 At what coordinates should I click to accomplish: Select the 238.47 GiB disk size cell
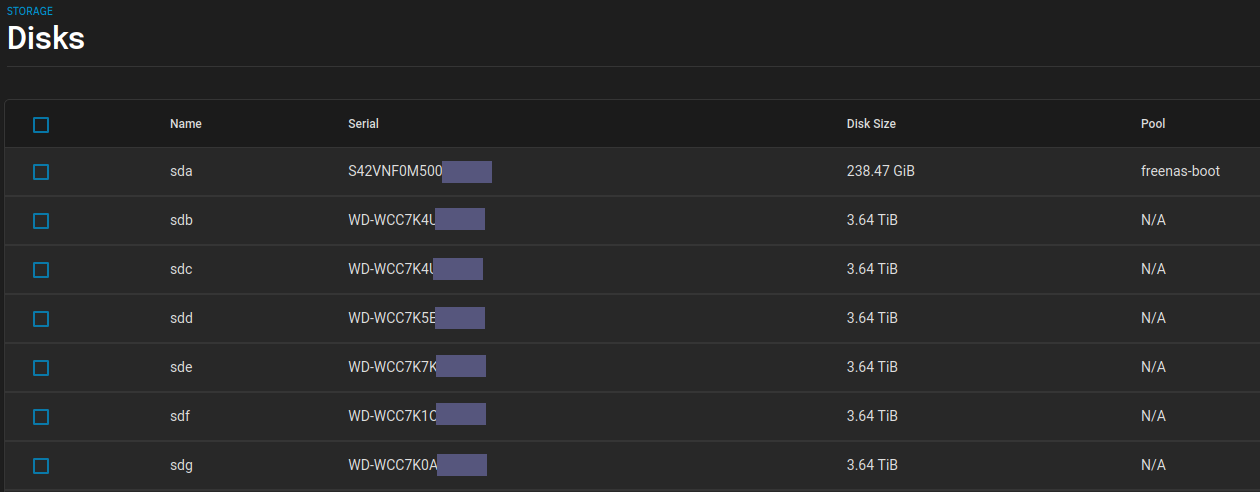click(x=880, y=171)
